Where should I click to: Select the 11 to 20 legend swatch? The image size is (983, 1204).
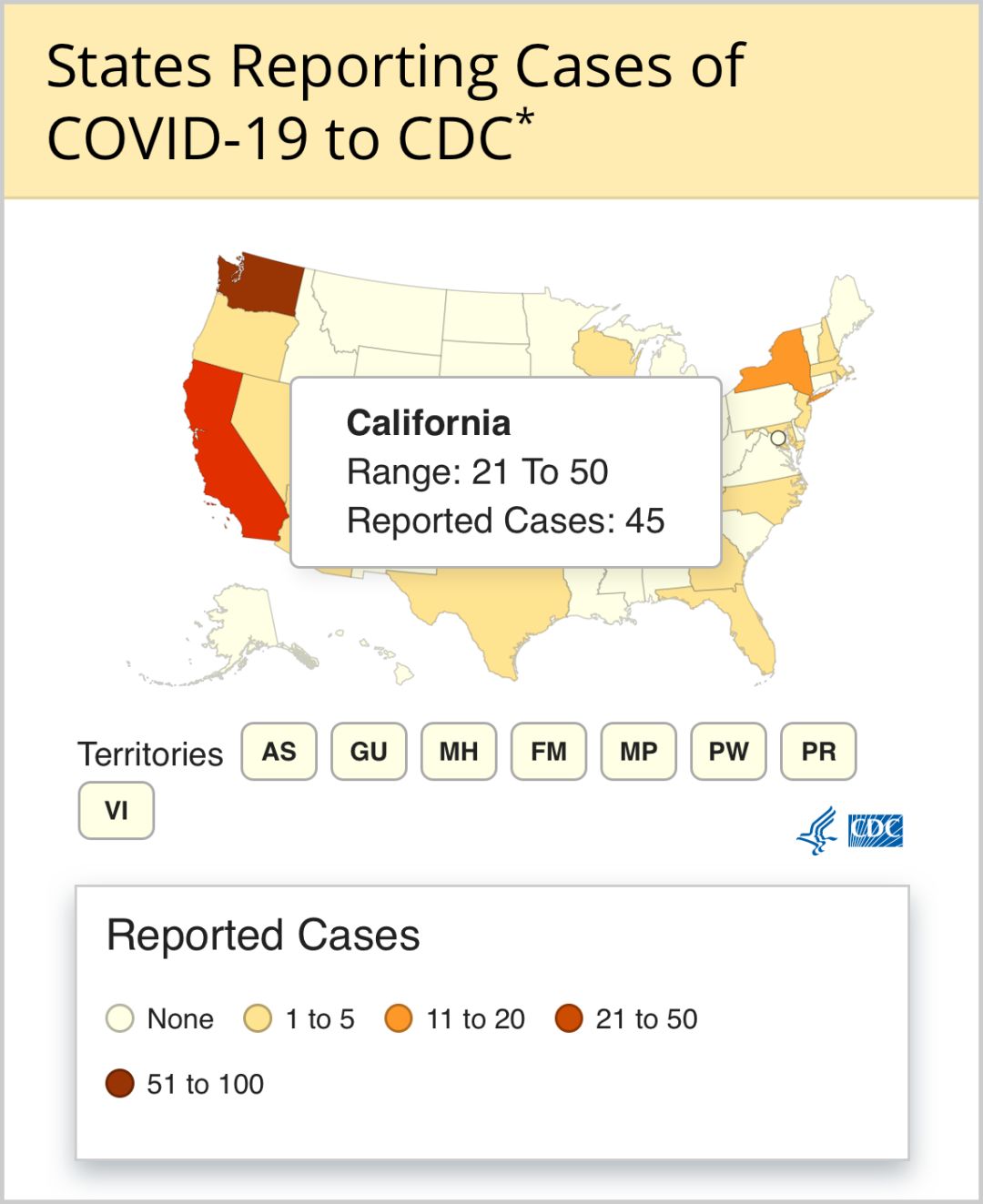point(399,1018)
